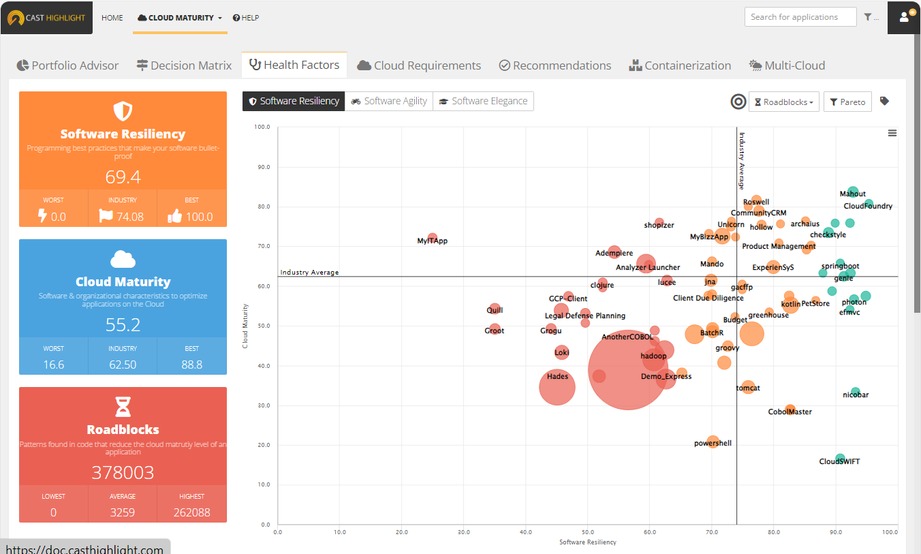This screenshot has width=921, height=554.
Task: Expand the Roadblocks dropdown
Action: [x=784, y=102]
